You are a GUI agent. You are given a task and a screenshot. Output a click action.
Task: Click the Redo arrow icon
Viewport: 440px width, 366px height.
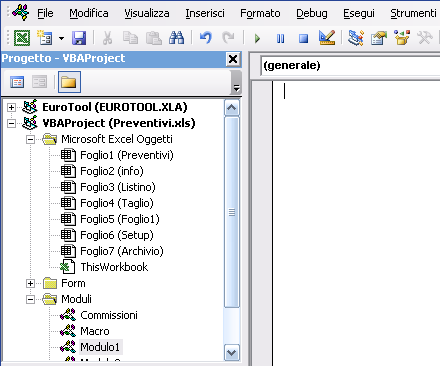(x=228, y=38)
